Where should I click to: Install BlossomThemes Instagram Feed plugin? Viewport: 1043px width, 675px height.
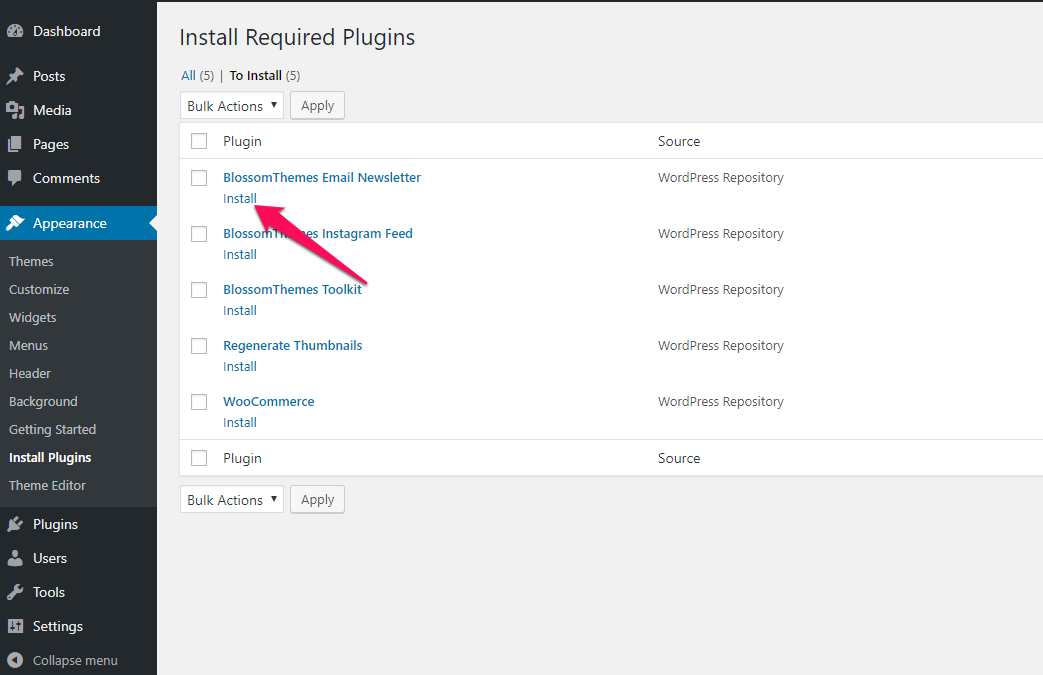coord(239,255)
